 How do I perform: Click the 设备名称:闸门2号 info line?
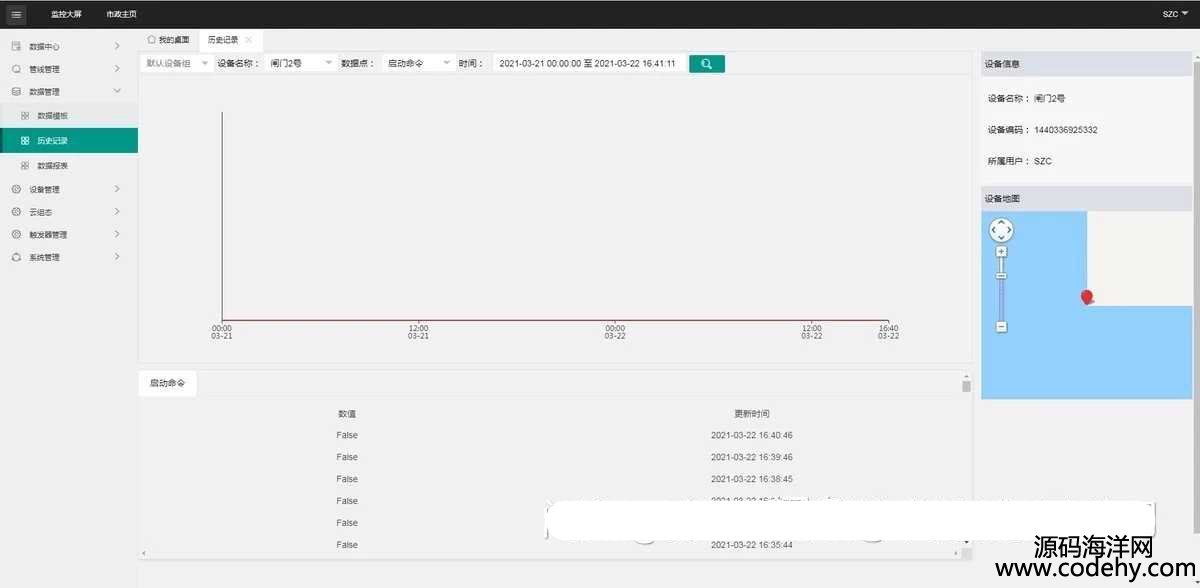tap(1026, 99)
